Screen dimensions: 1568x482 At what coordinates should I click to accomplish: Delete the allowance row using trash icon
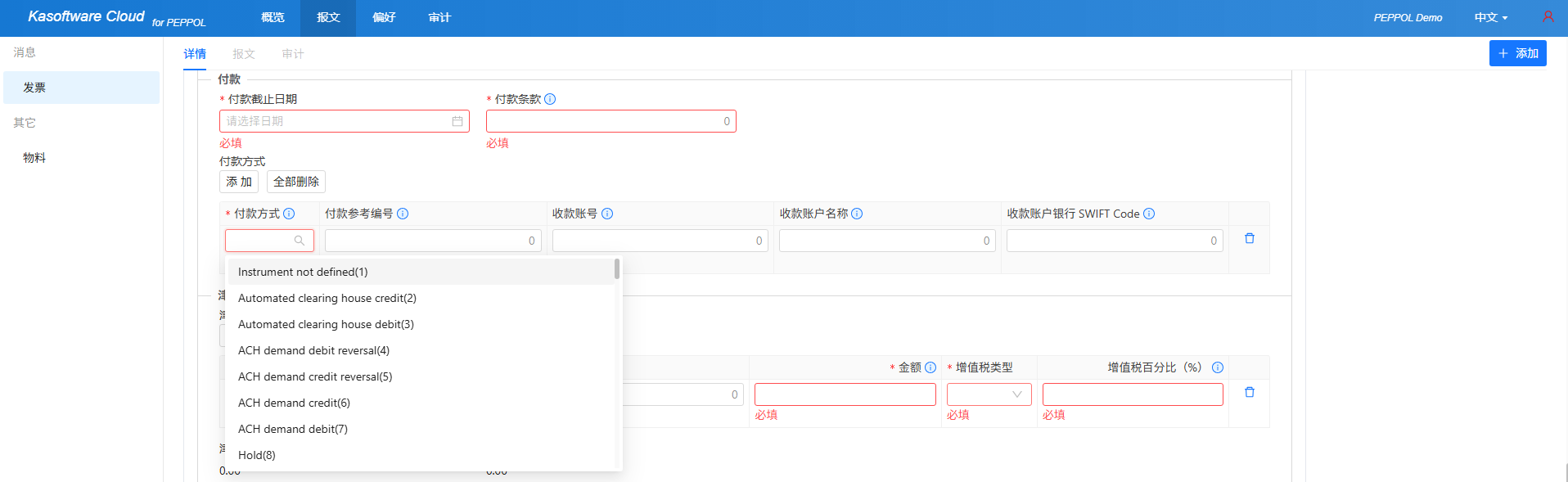tap(1249, 393)
